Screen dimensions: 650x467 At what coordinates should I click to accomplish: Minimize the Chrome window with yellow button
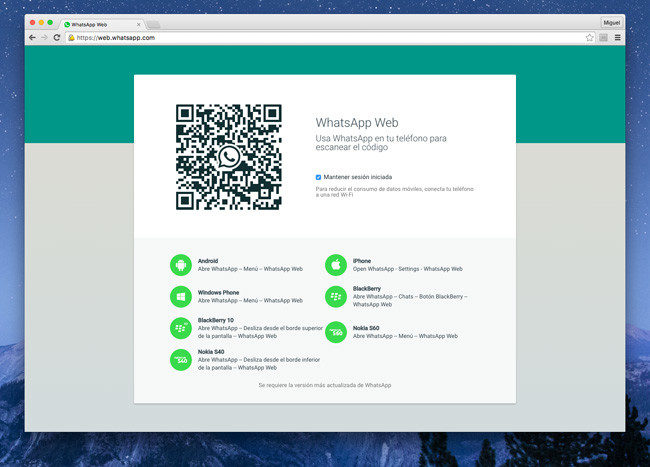pos(41,22)
